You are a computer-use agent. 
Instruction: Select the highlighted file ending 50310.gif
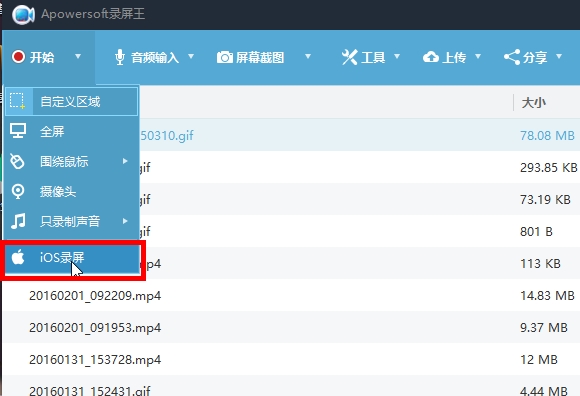tap(166, 135)
